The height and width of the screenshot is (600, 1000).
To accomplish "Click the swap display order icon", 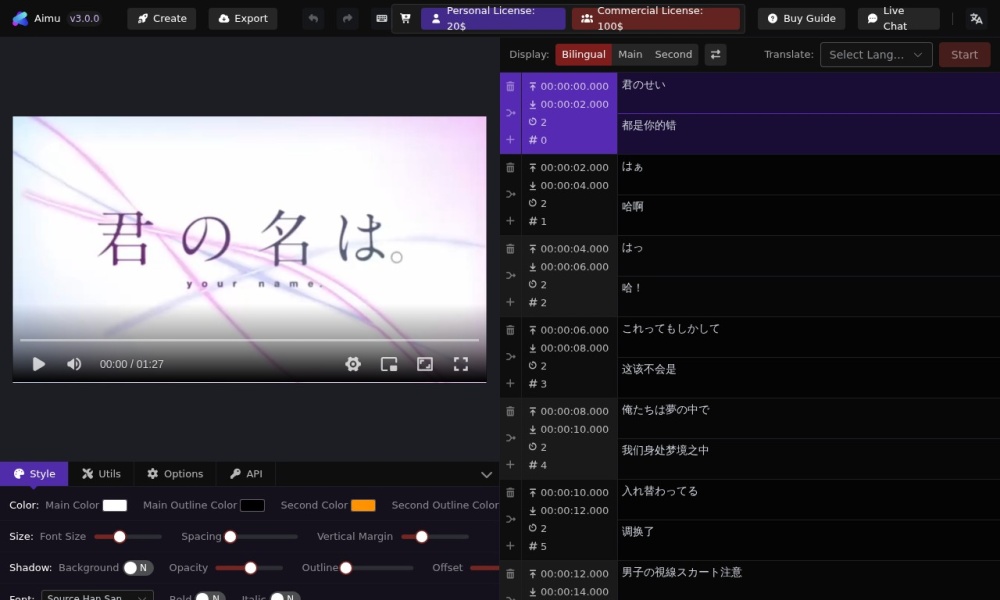I will [715, 54].
